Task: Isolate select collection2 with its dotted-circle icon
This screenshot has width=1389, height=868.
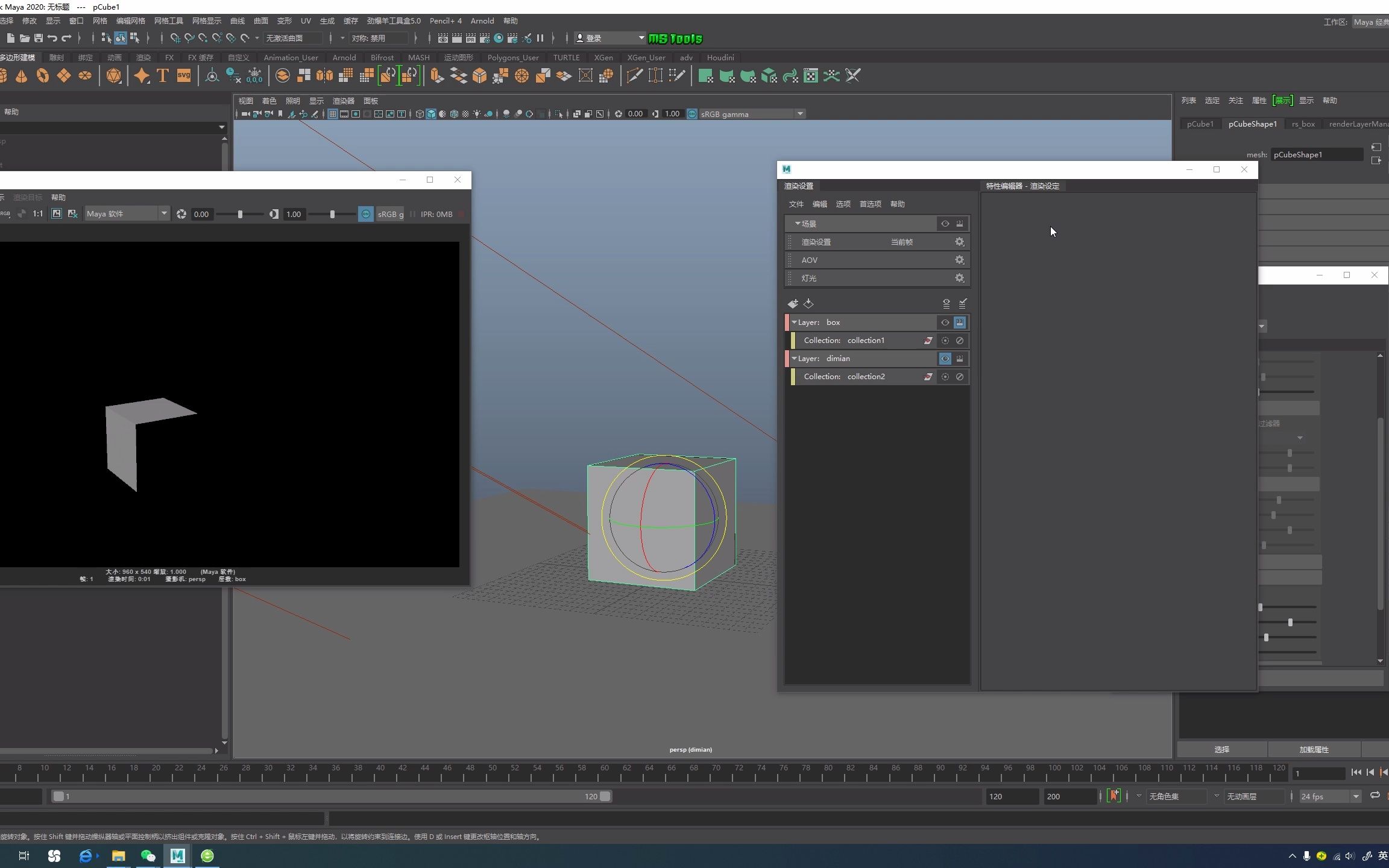Action: [x=945, y=377]
